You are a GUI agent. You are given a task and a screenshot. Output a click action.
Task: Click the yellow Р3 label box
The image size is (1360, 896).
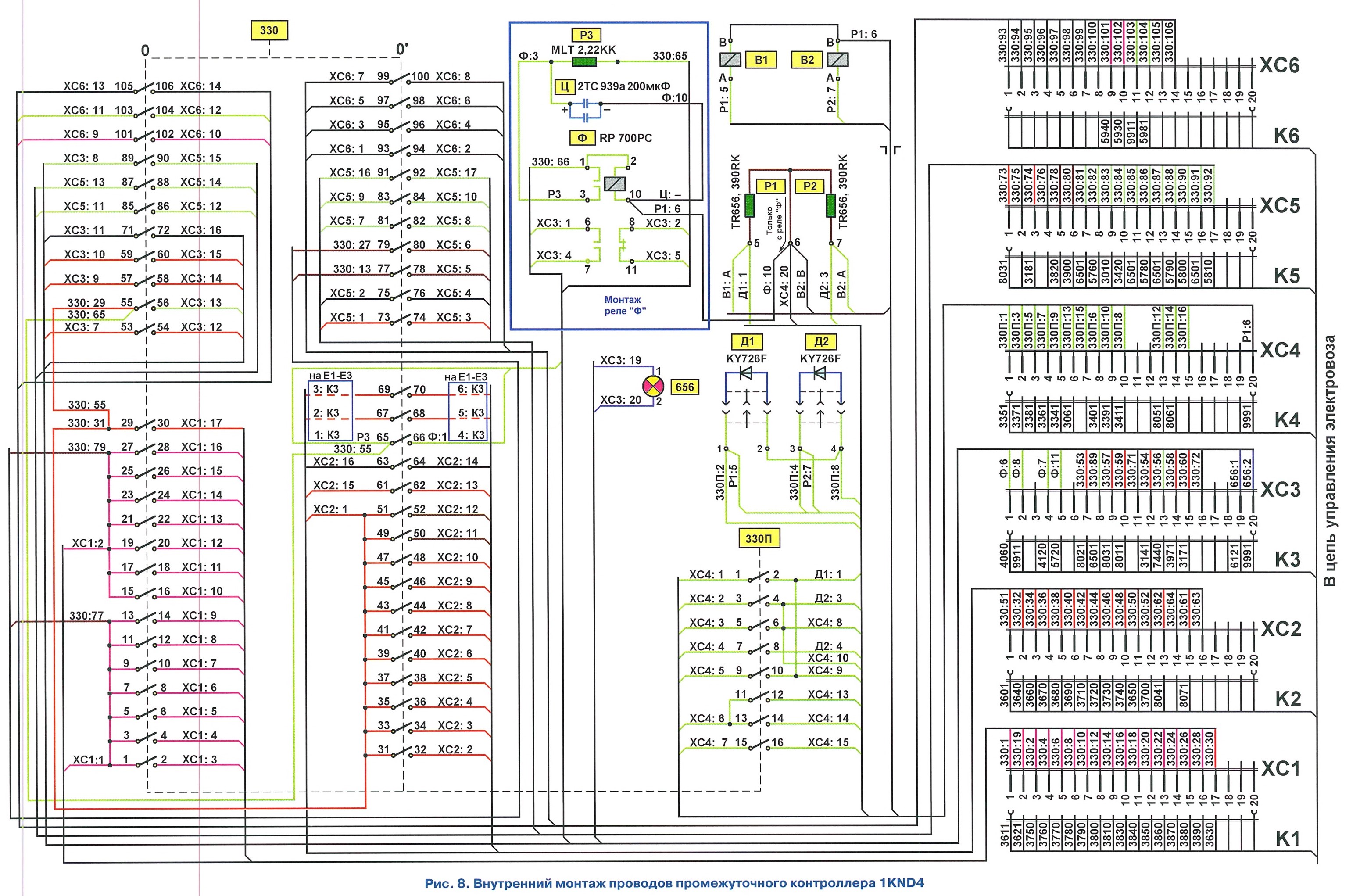click(586, 35)
